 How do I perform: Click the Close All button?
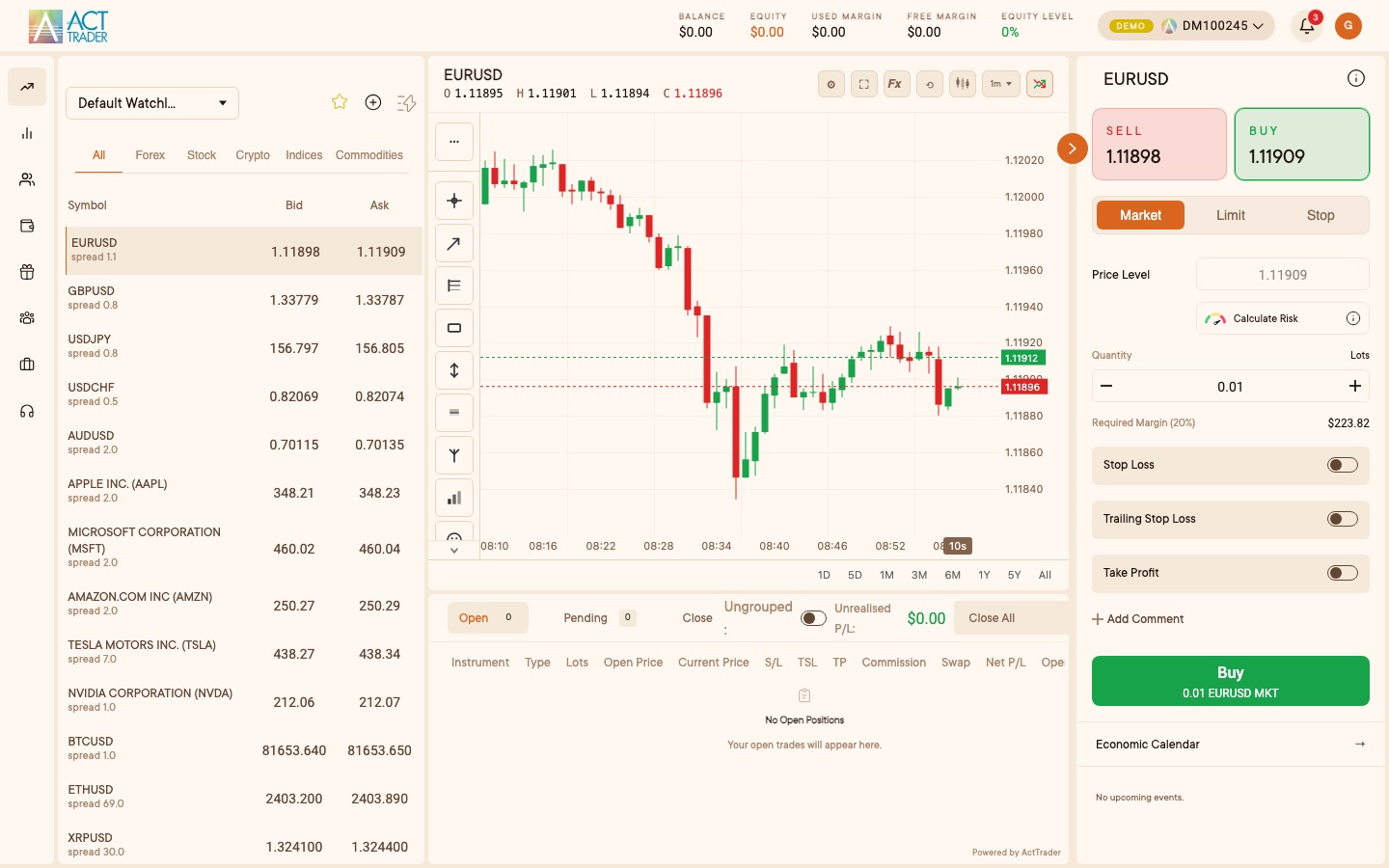(x=1010, y=618)
